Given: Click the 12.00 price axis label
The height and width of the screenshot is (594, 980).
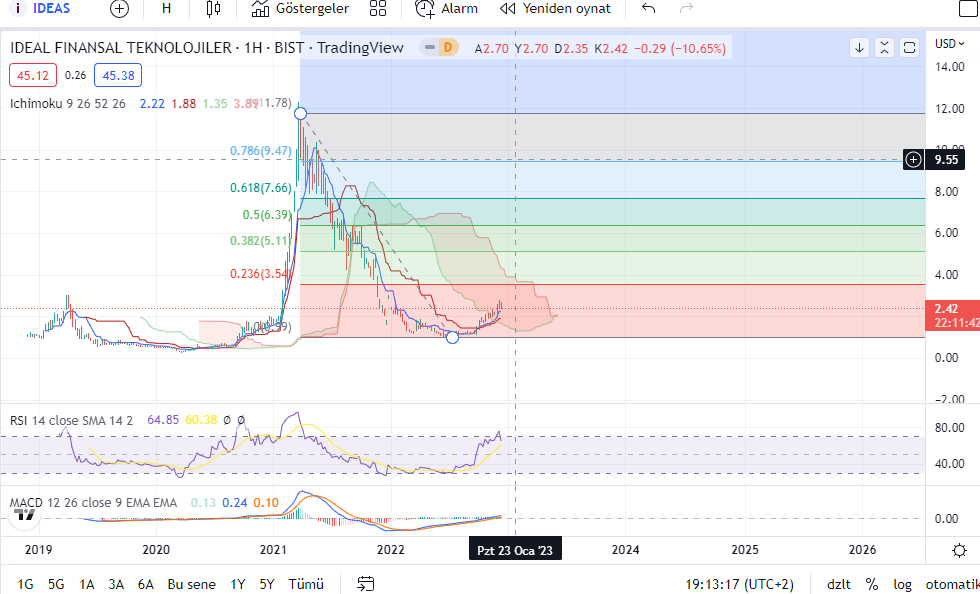Looking at the screenshot, I should tap(949, 109).
